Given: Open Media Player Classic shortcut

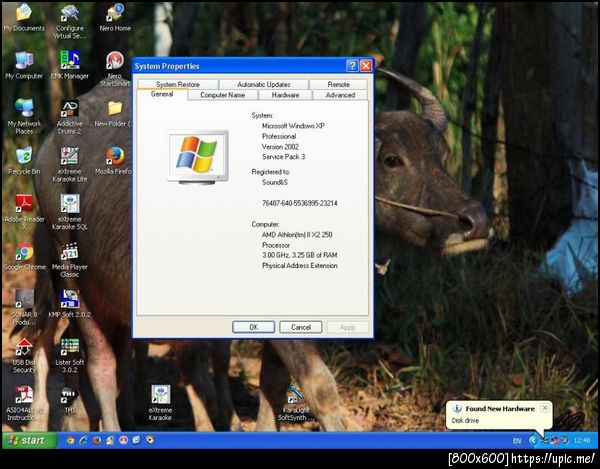Looking at the screenshot, I should click(70, 260).
